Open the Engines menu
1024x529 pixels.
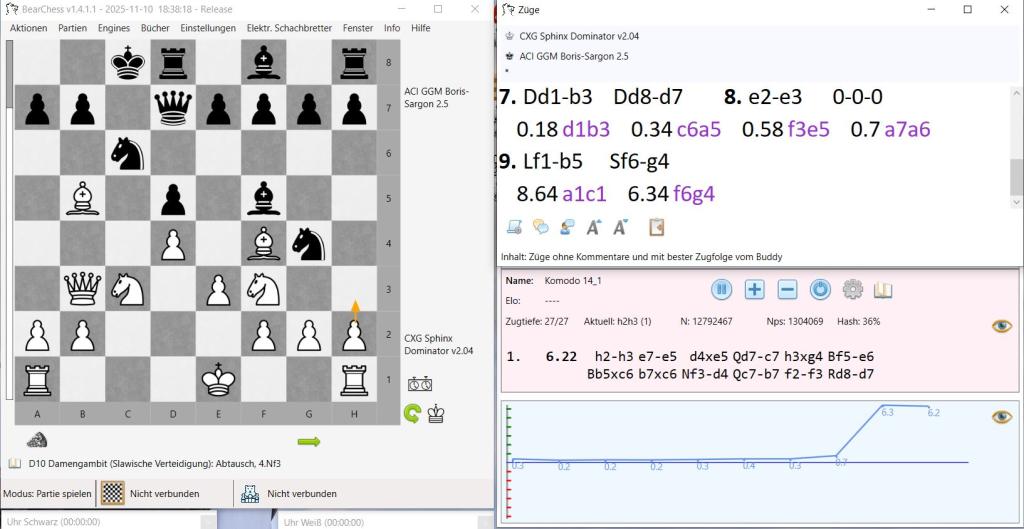coord(114,28)
